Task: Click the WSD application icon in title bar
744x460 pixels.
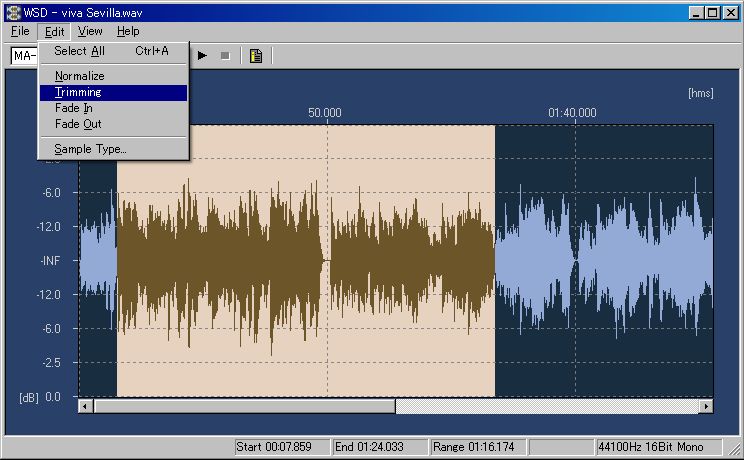Action: 13,12
